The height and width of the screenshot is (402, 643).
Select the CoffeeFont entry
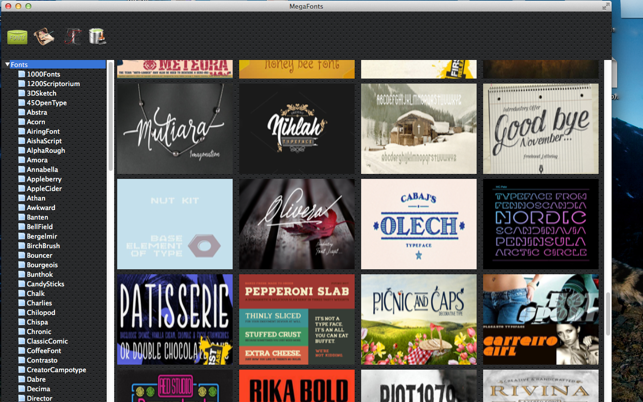pos(44,350)
